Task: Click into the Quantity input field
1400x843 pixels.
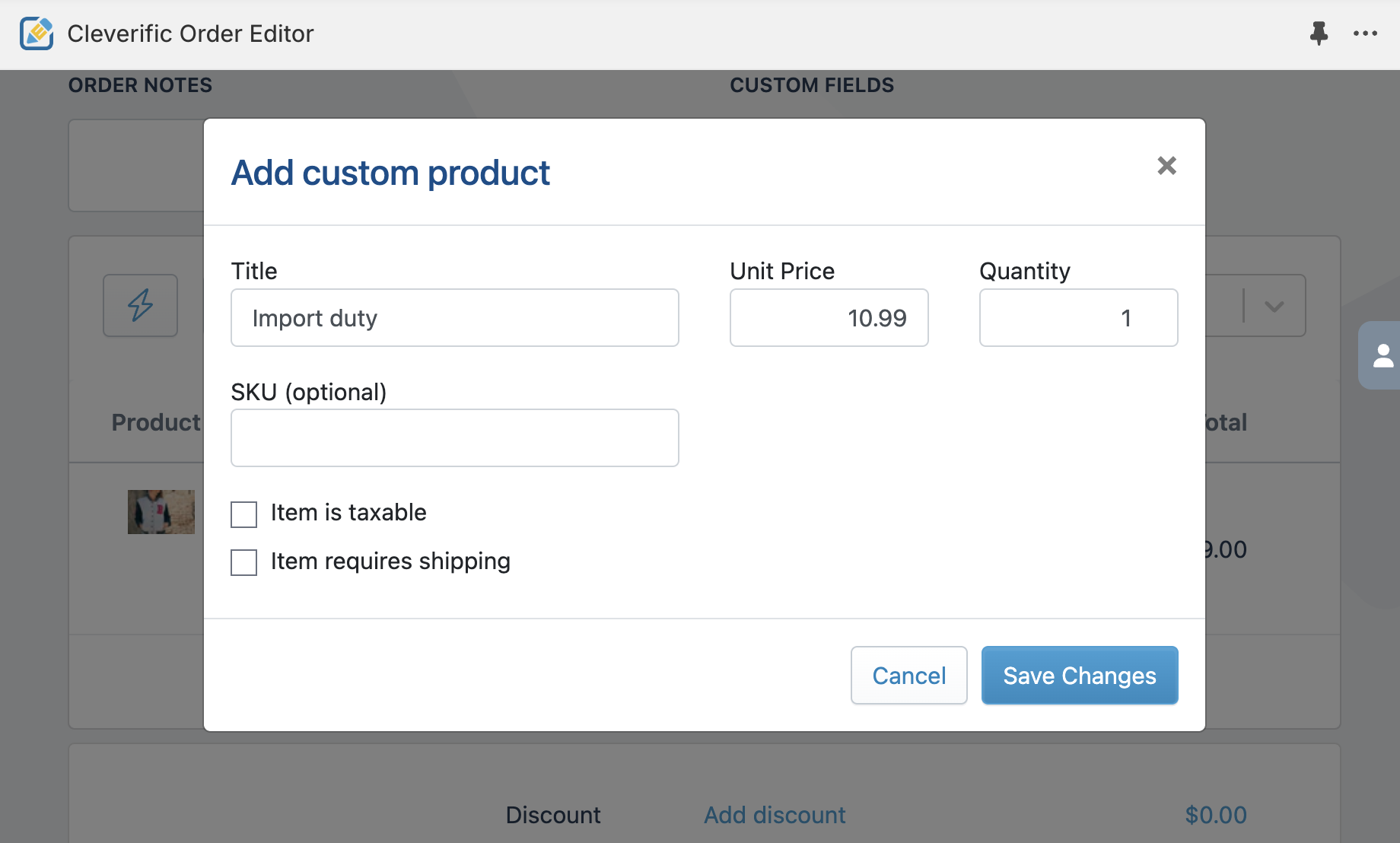Action: click(x=1079, y=318)
